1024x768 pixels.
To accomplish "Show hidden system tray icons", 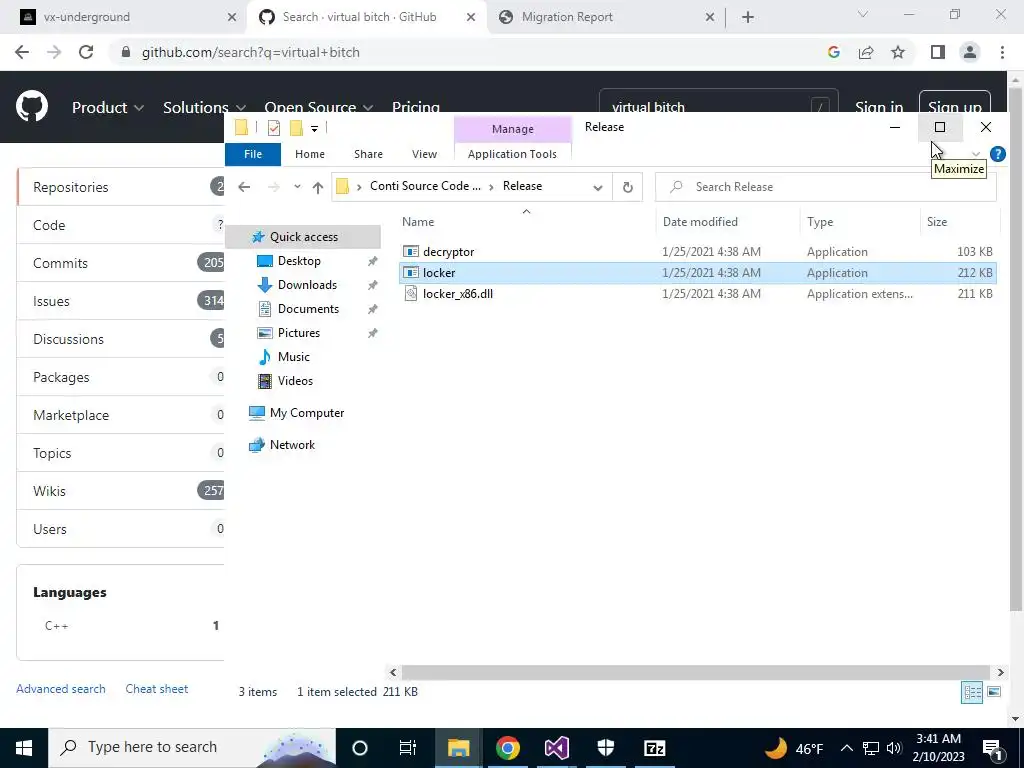I will click(x=846, y=748).
